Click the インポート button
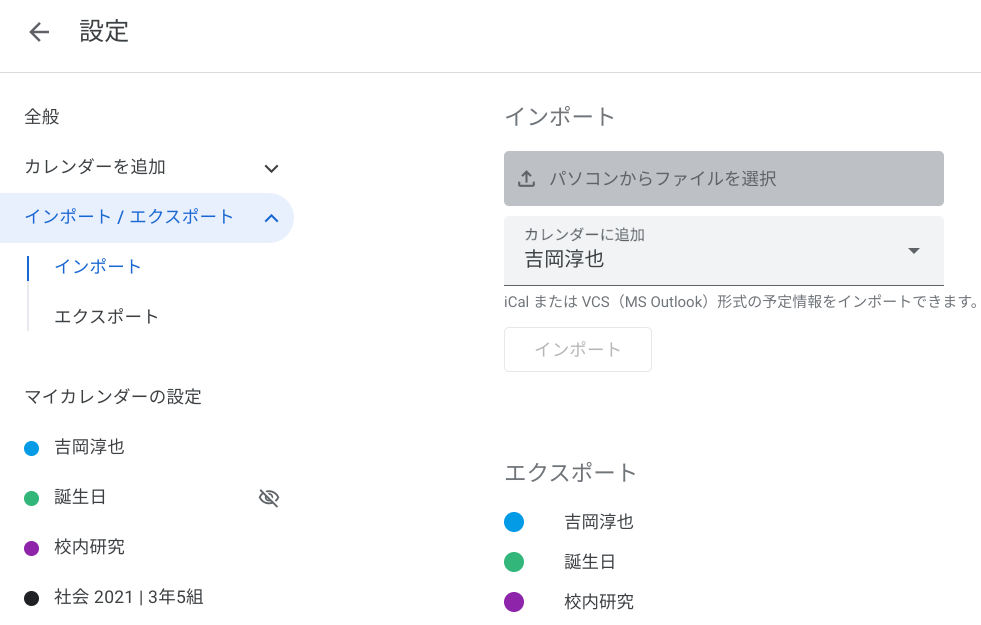 tap(578, 349)
